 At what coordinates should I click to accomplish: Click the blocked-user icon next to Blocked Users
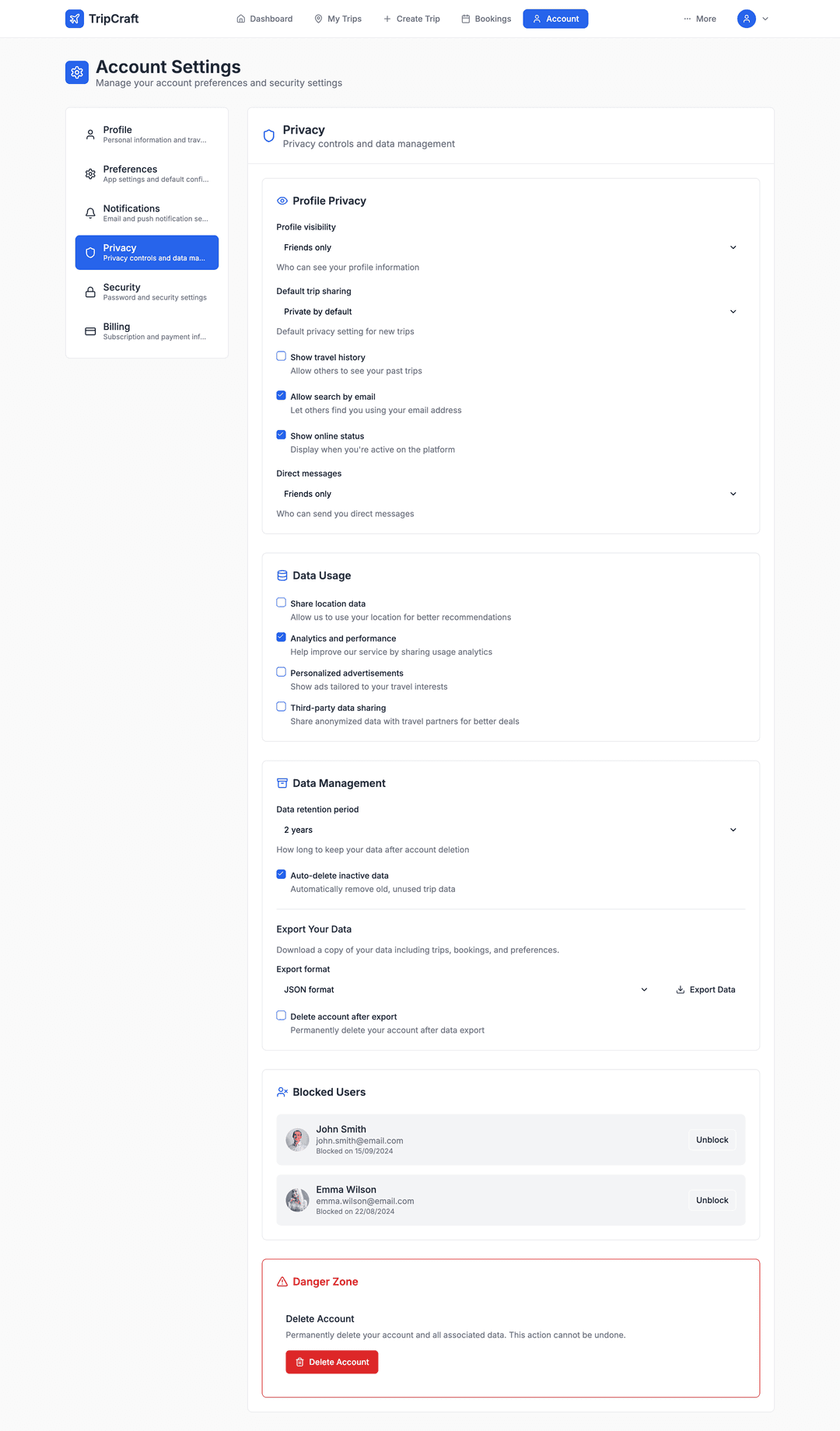282,1091
